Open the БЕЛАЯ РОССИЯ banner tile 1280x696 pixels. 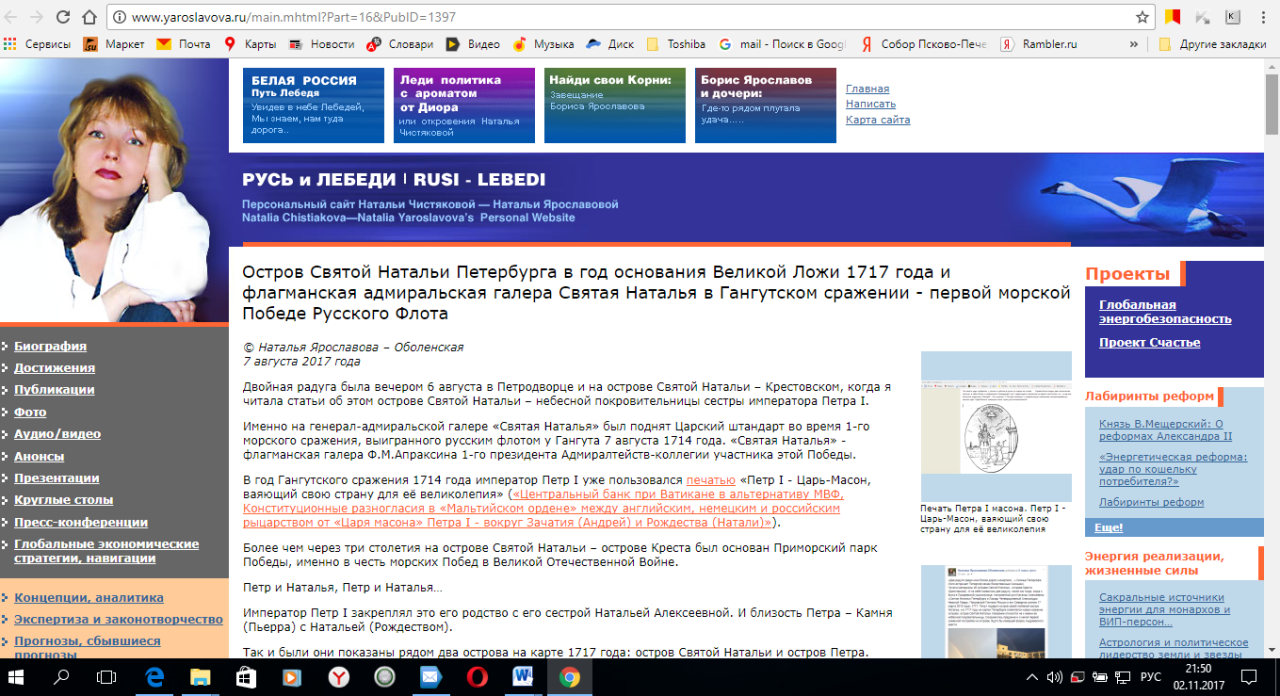tap(313, 105)
